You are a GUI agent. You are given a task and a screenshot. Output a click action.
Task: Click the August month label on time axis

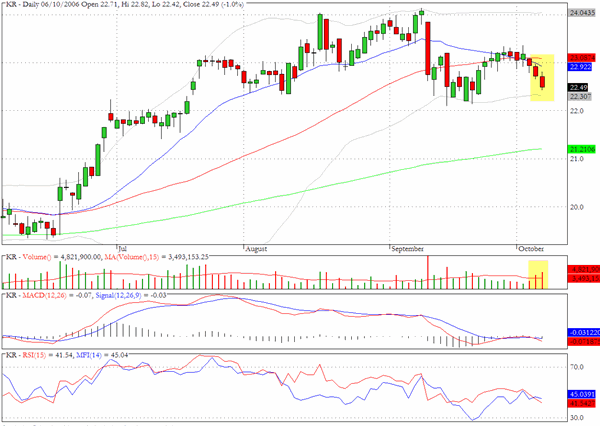click(x=256, y=249)
